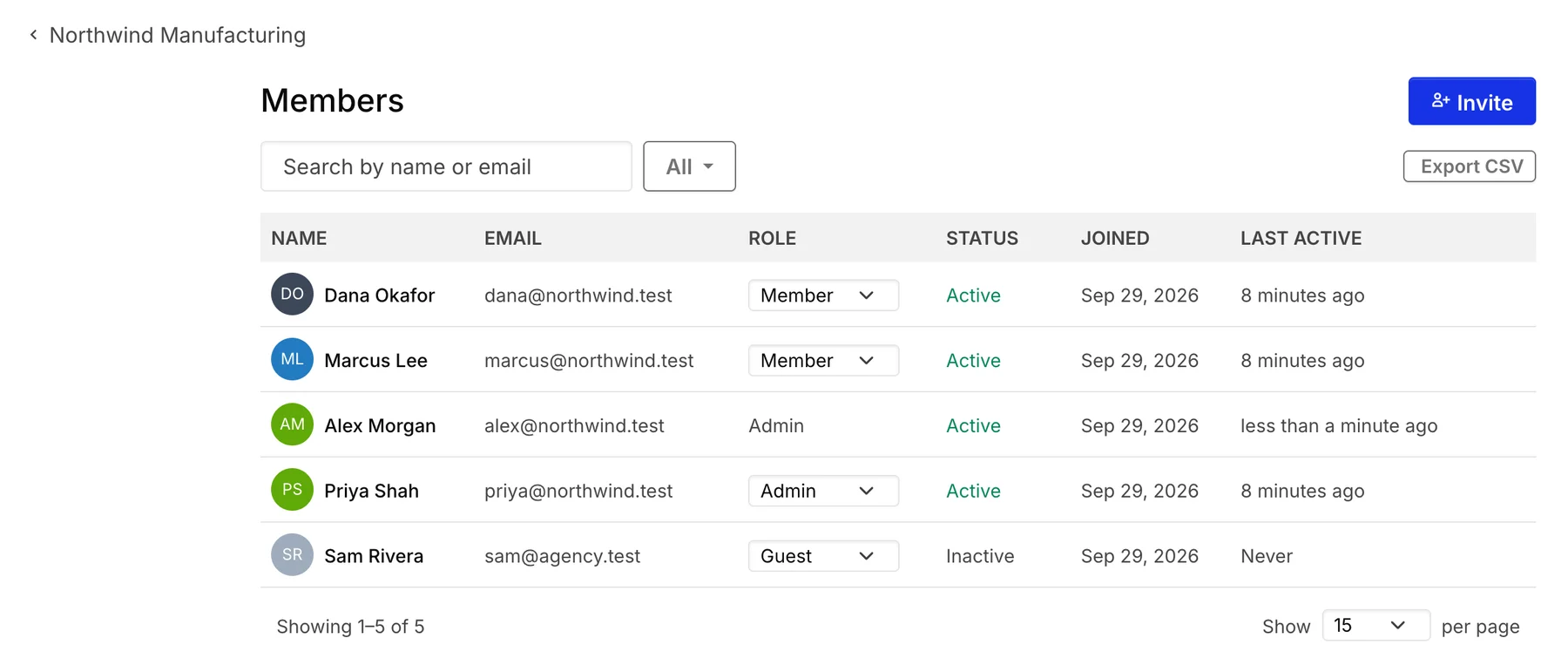Open Marcus Lee's role dropdown
The image size is (1568, 665).
(823, 361)
